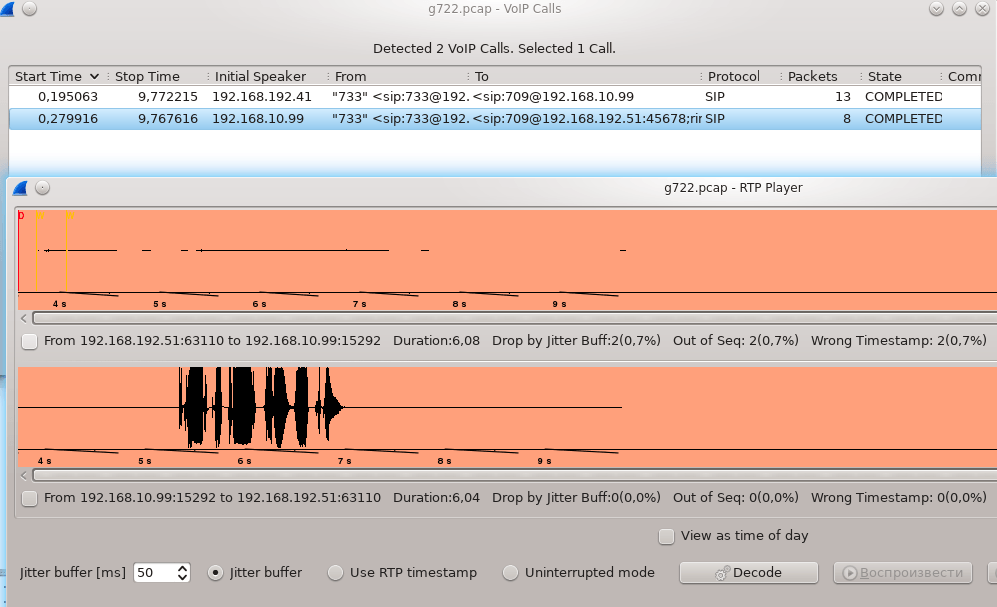Image resolution: width=997 pixels, height=607 pixels.
Task: Click the round pin button in RTP Player title bar
Action: point(42,188)
